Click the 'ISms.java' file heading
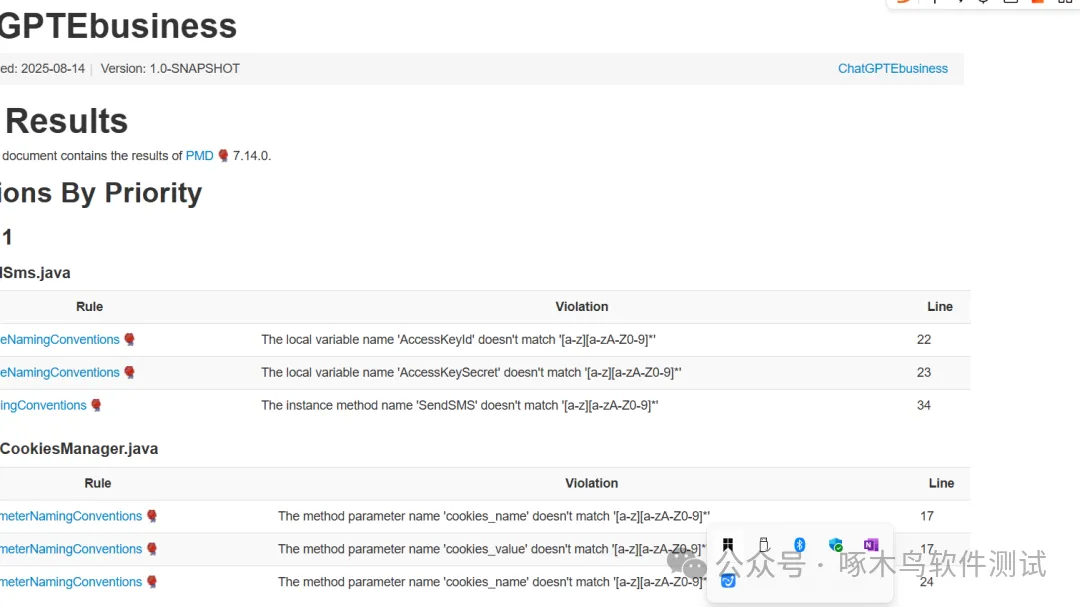The image size is (1080, 607). [35, 273]
